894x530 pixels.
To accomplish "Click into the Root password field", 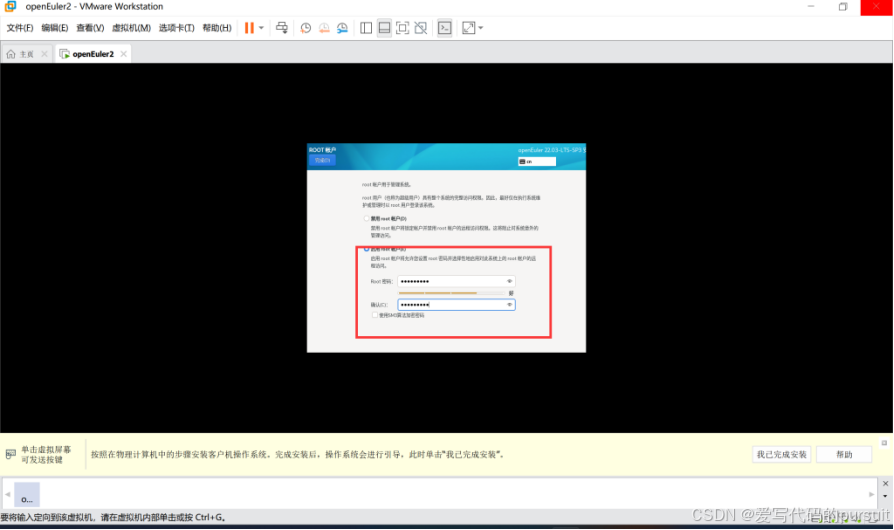I will point(456,281).
